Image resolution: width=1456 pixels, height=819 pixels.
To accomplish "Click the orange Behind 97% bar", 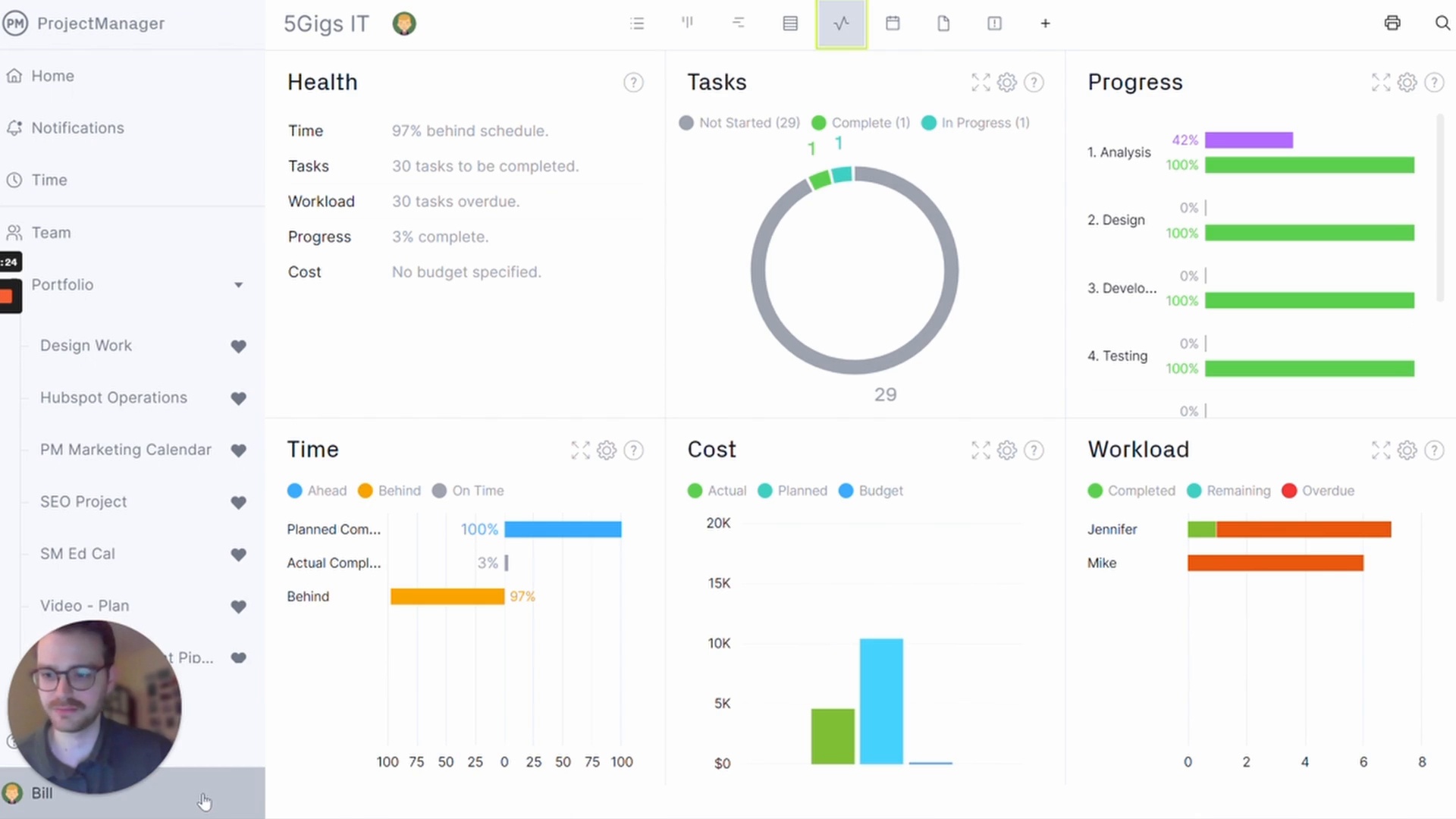I will tap(447, 597).
